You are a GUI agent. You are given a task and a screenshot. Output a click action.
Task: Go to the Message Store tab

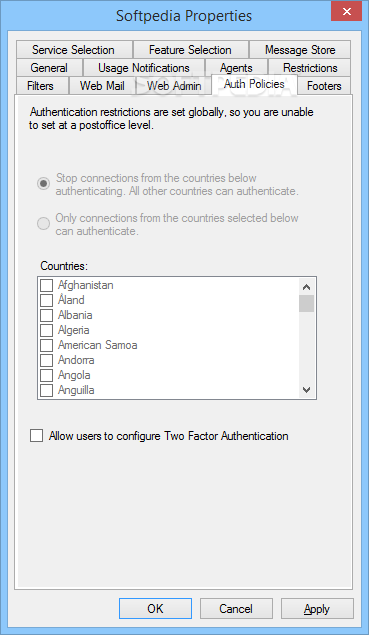click(300, 50)
